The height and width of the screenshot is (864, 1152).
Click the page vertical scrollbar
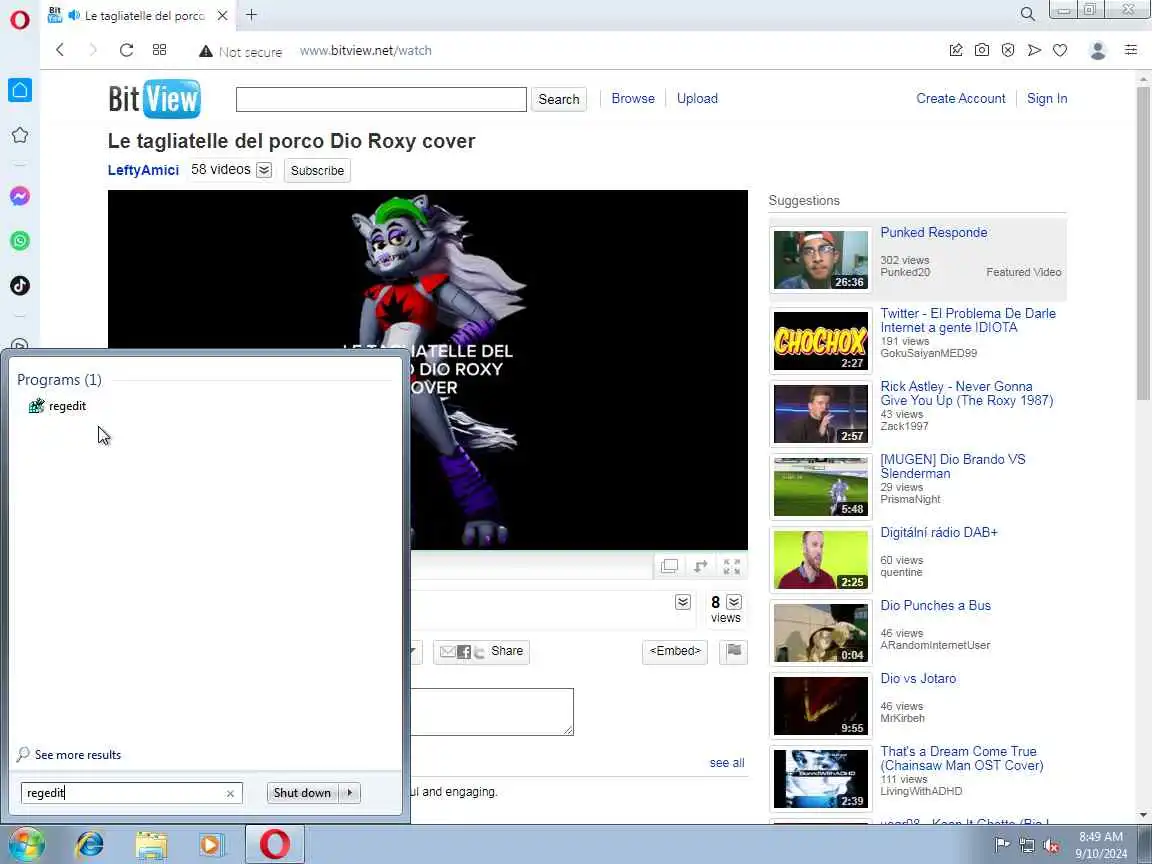(x=1143, y=242)
